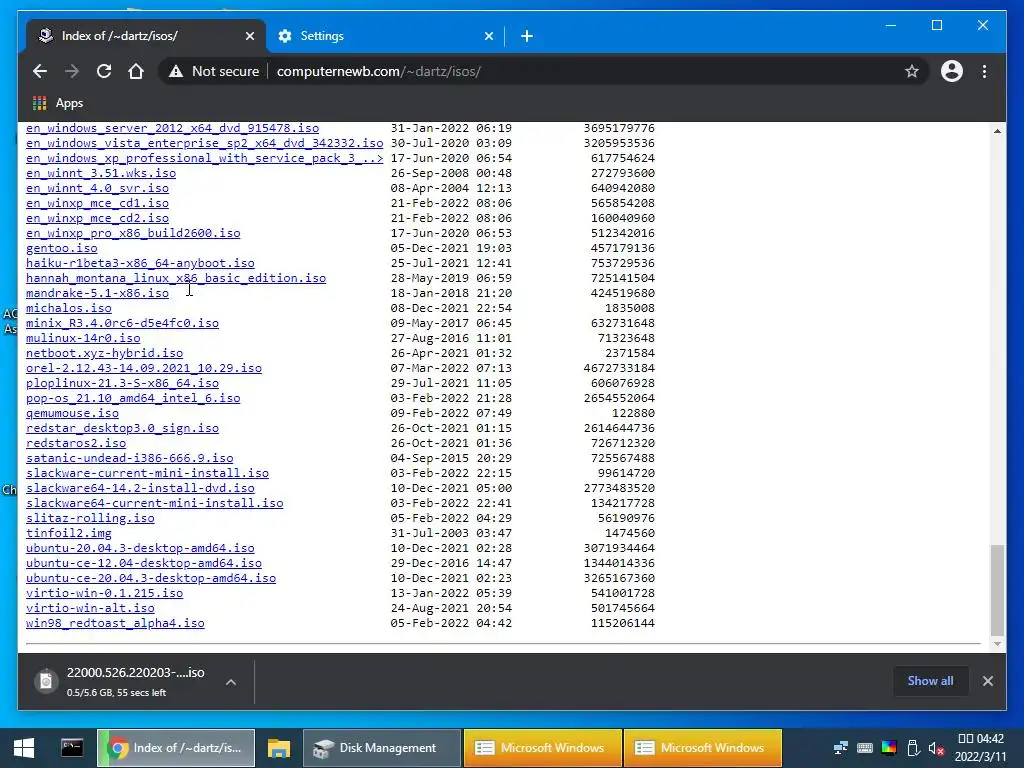Click the satanic-undead-i386-666.9.iso link
This screenshot has height=768, width=1024.
click(x=129, y=459)
